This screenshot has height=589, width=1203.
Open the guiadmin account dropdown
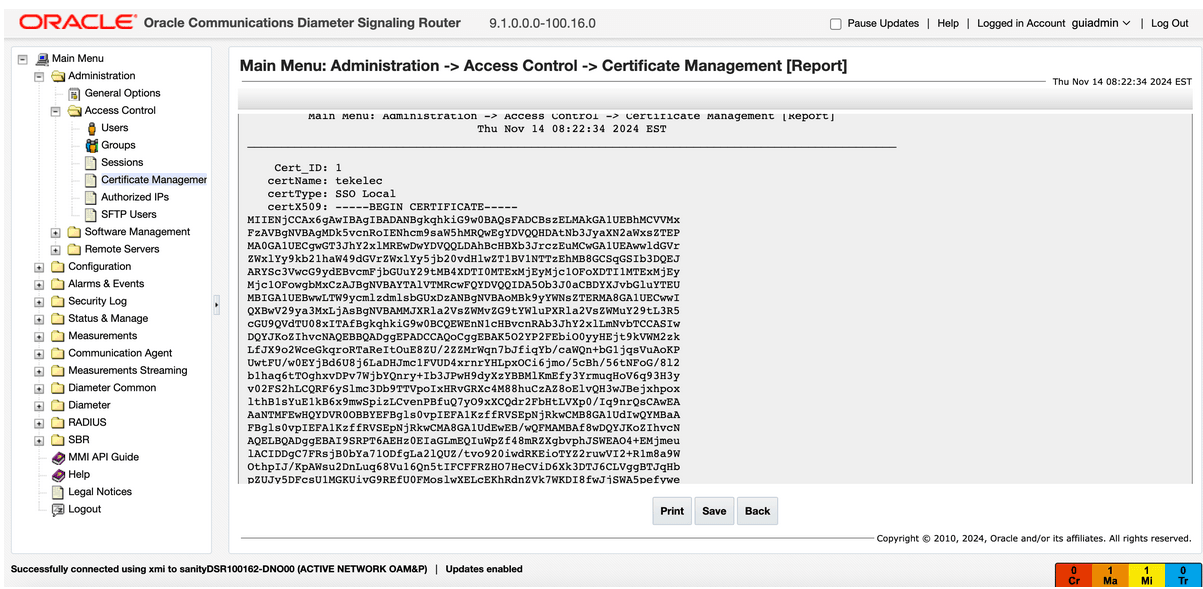click(x=1101, y=23)
